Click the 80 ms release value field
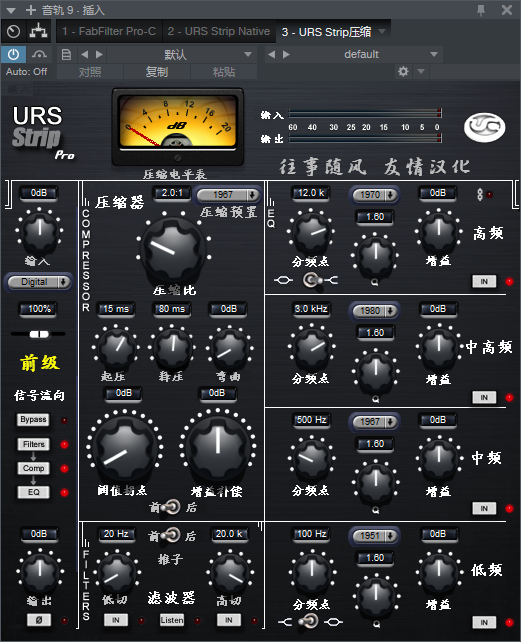 pyautogui.click(x=172, y=309)
